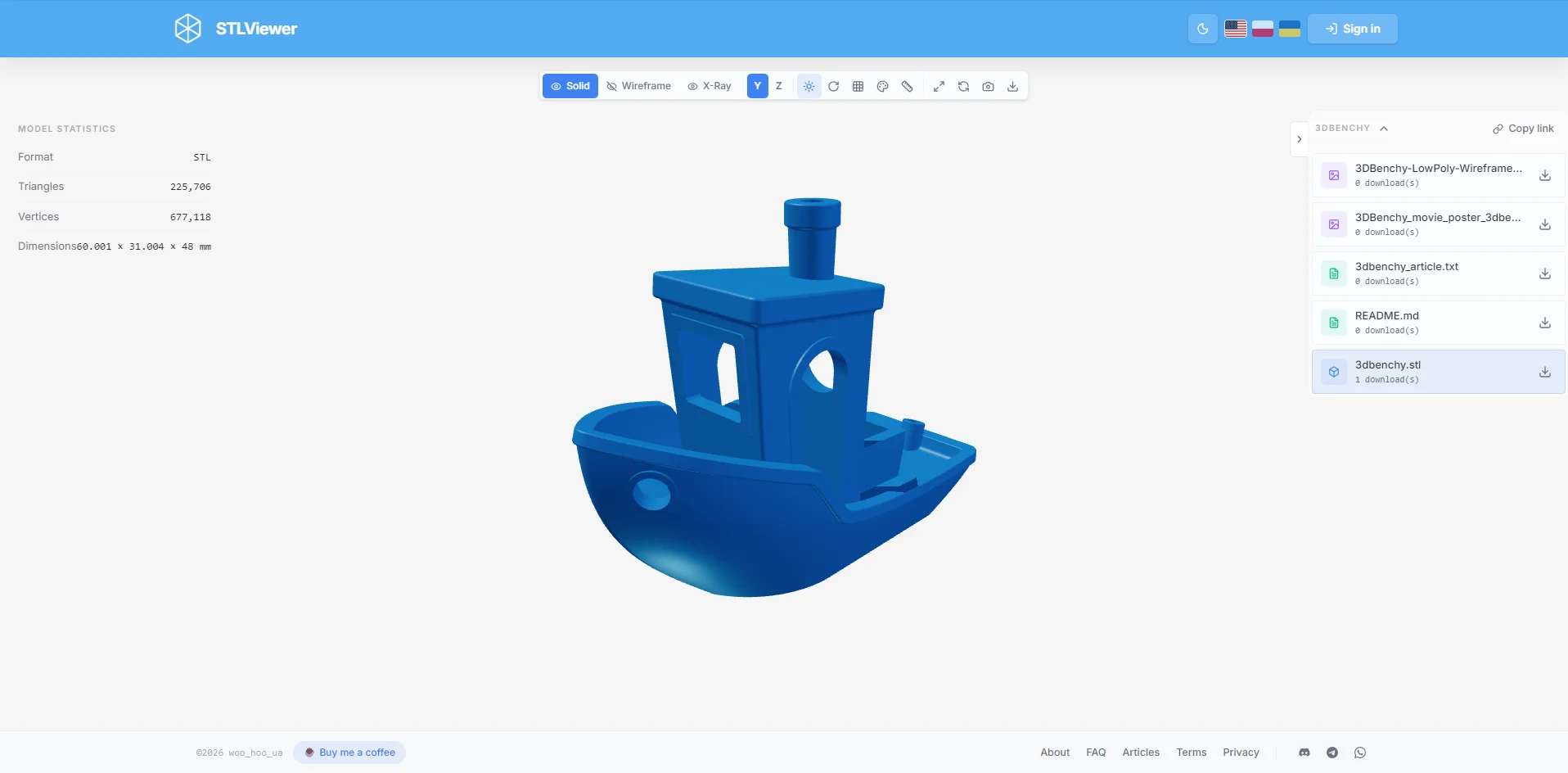The height and width of the screenshot is (773, 1568).
Task: Activate the ruler measurement tool
Action: [908, 86]
